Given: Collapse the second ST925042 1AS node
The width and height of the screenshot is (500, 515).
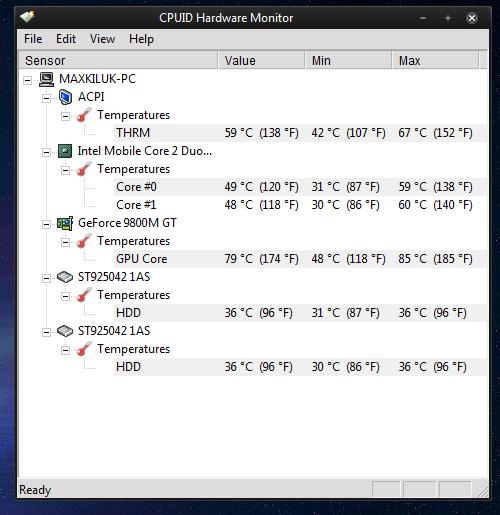Looking at the screenshot, I should (46, 332).
